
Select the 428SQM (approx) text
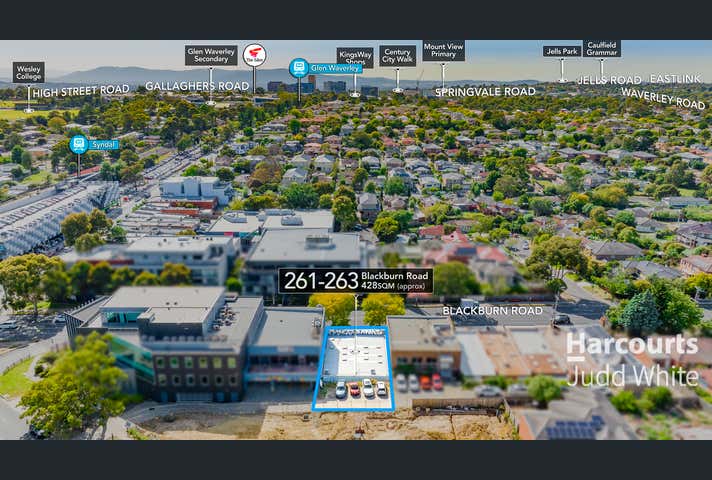[394, 286]
